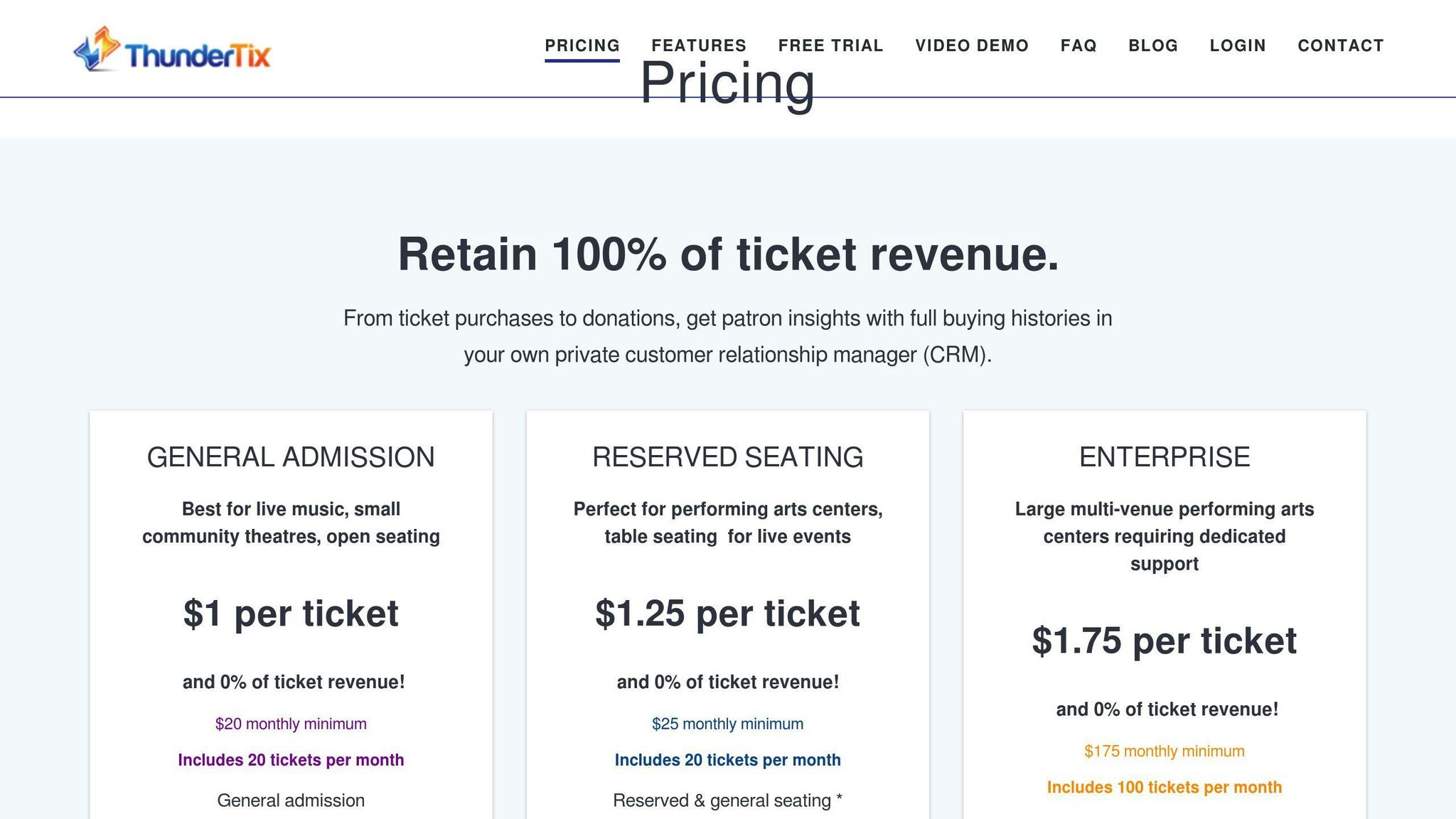
Task: Click the $175 monthly minimum text
Action: click(1164, 751)
